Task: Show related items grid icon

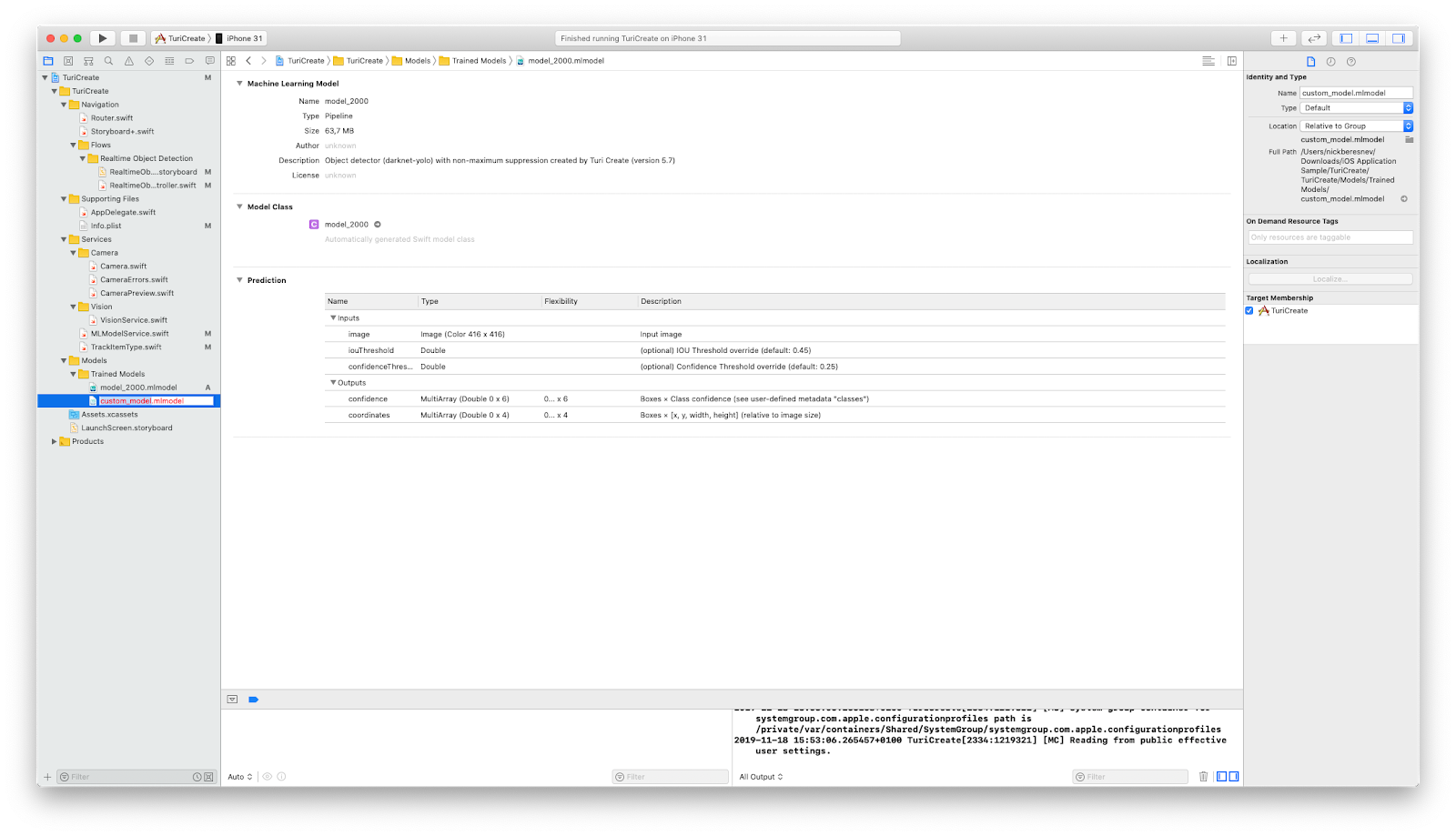Action: 231,61
